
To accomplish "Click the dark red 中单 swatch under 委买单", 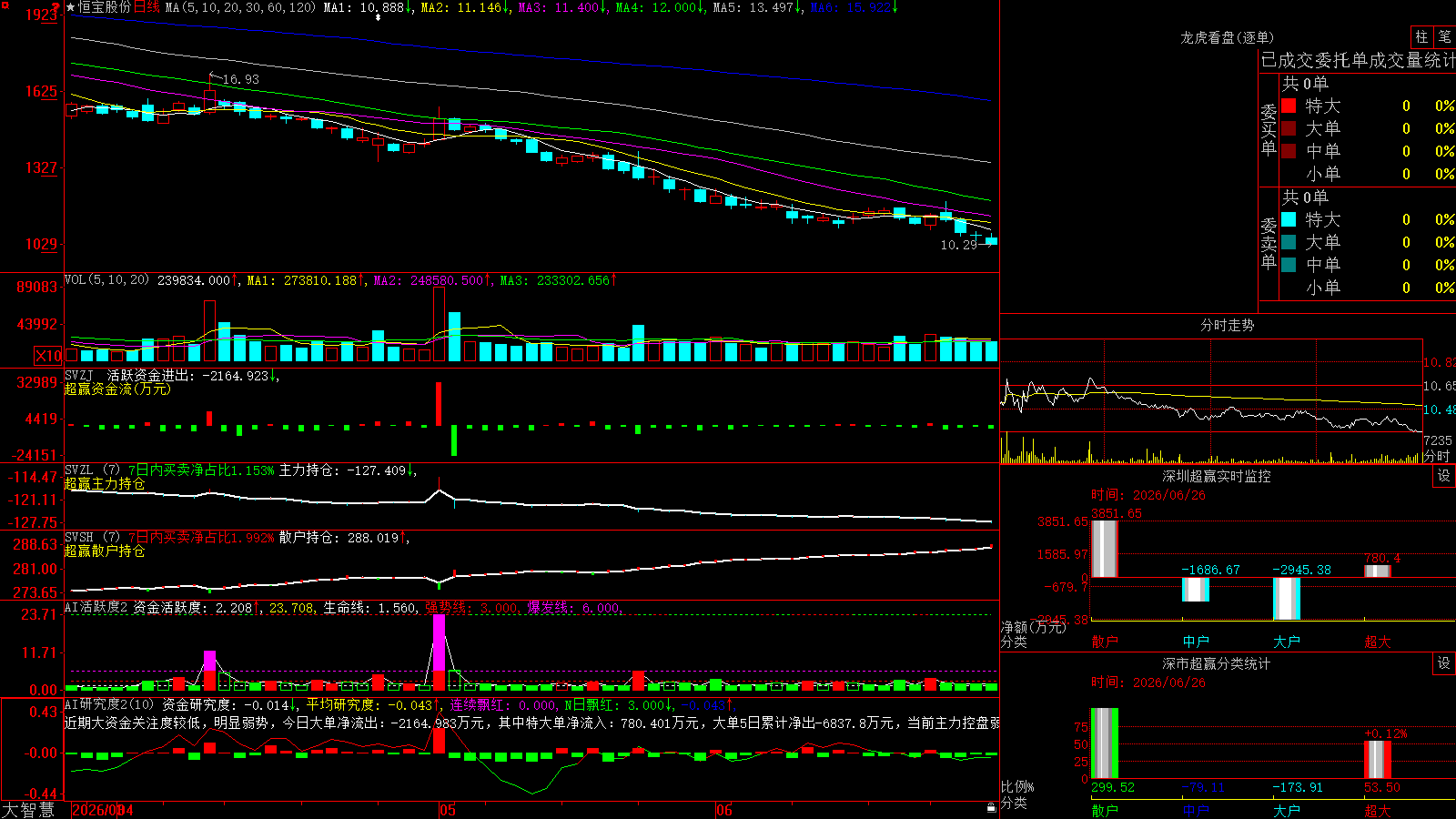I will pos(1289,151).
